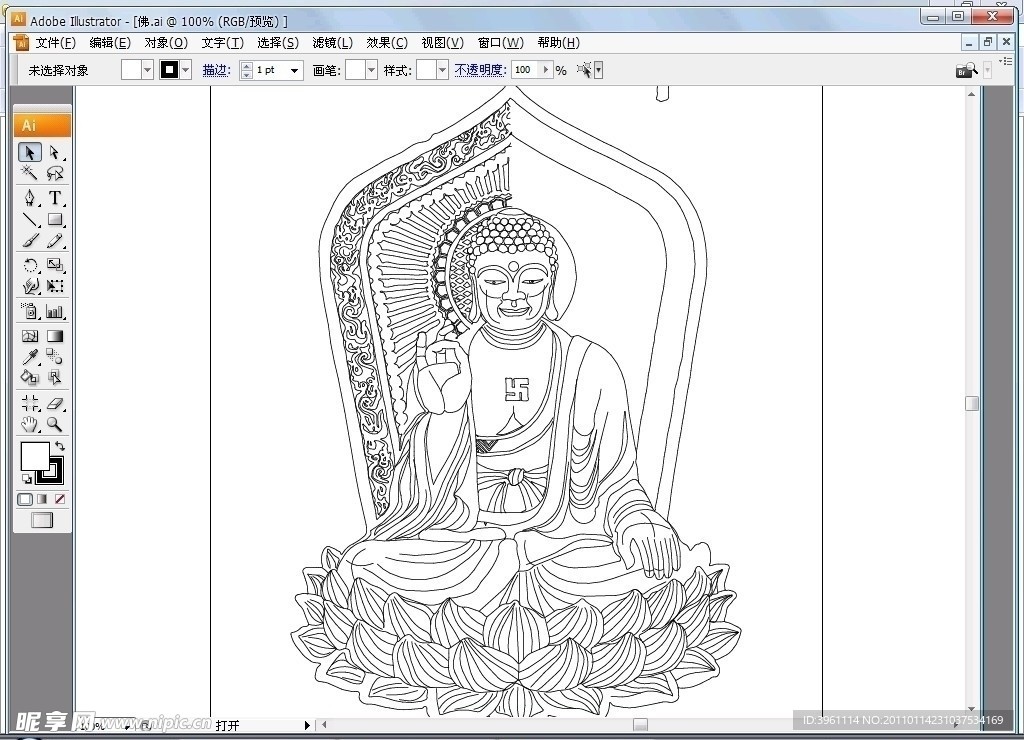
Task: Open the stroke weight dropdown
Action: (x=294, y=70)
